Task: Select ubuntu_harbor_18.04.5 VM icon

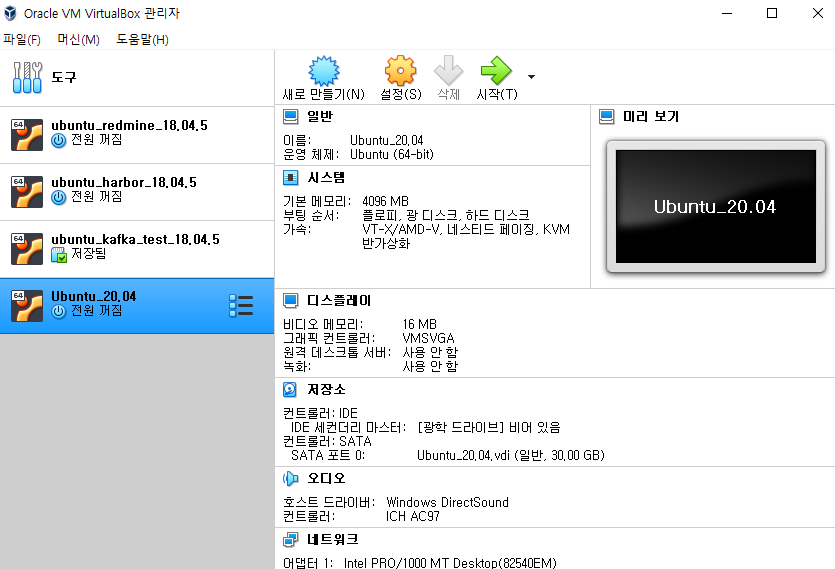Action: 27,192
